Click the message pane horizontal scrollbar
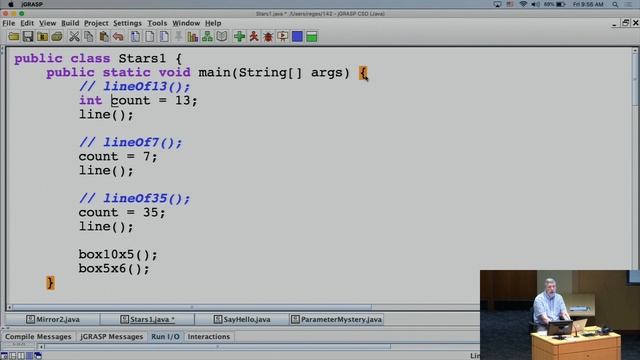 click(217, 347)
